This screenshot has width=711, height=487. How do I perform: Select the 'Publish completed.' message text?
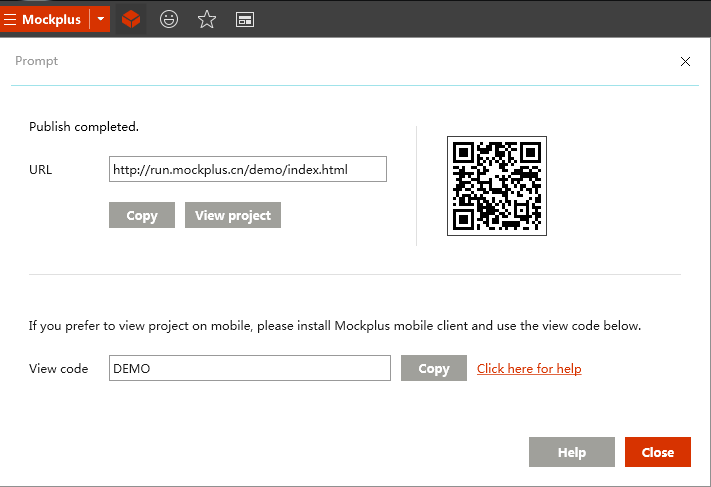pyautogui.click(x=84, y=127)
